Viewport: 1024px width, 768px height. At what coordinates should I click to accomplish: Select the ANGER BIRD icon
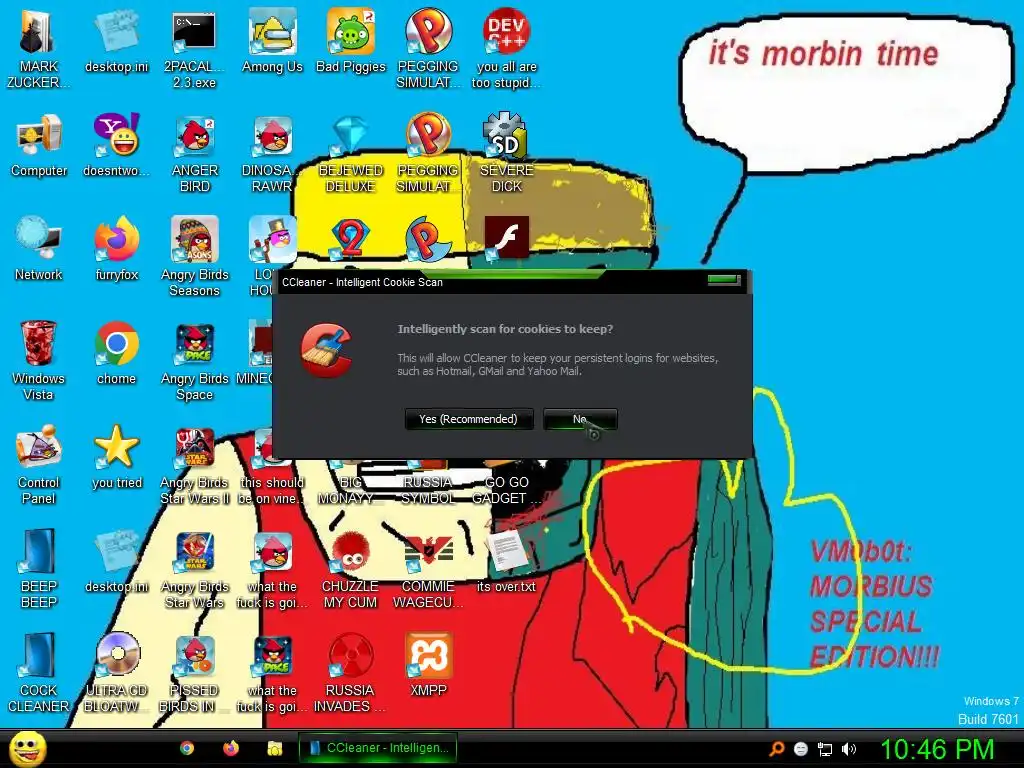(x=195, y=154)
